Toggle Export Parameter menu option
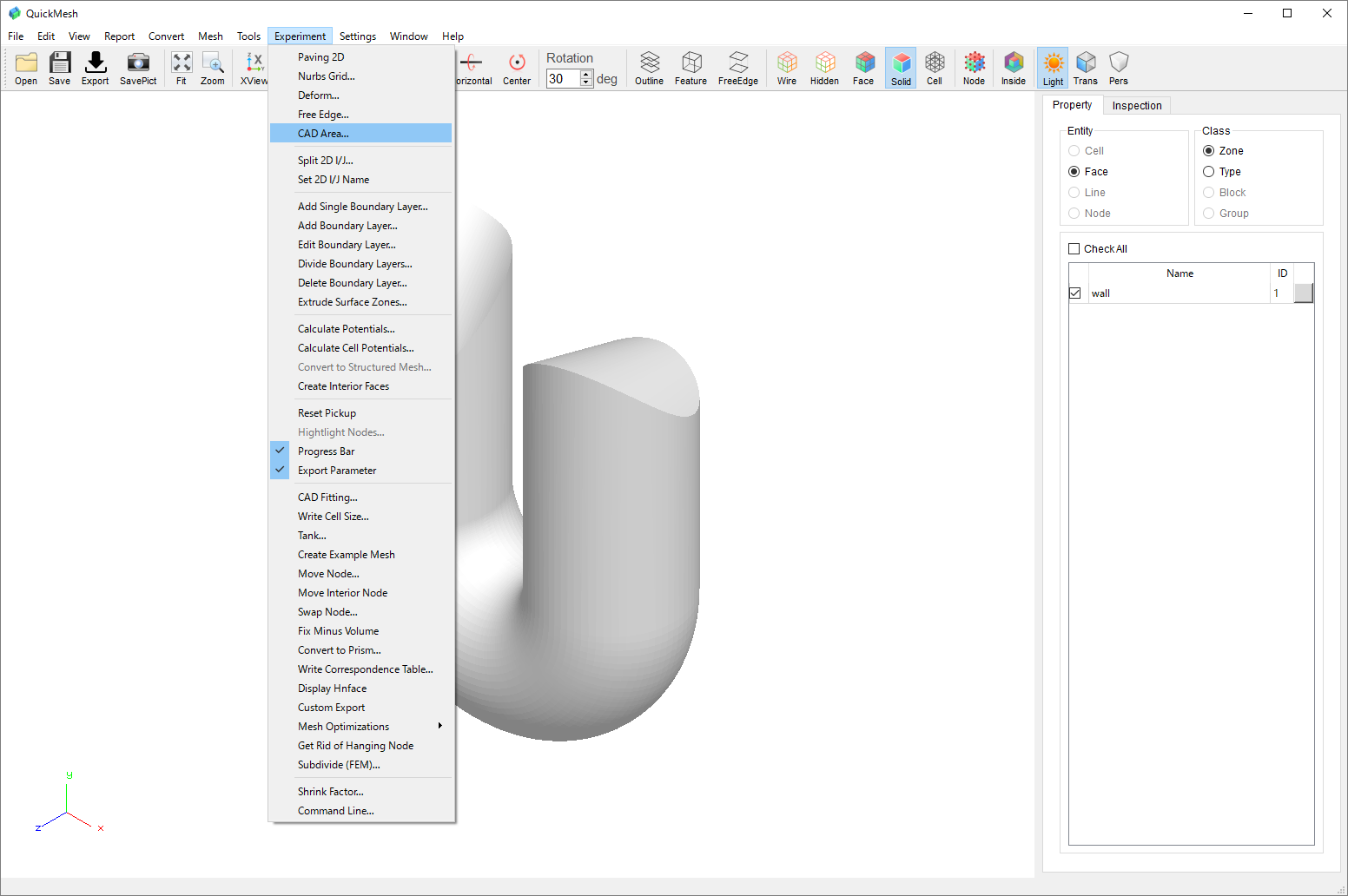This screenshot has width=1348, height=896. click(x=360, y=471)
